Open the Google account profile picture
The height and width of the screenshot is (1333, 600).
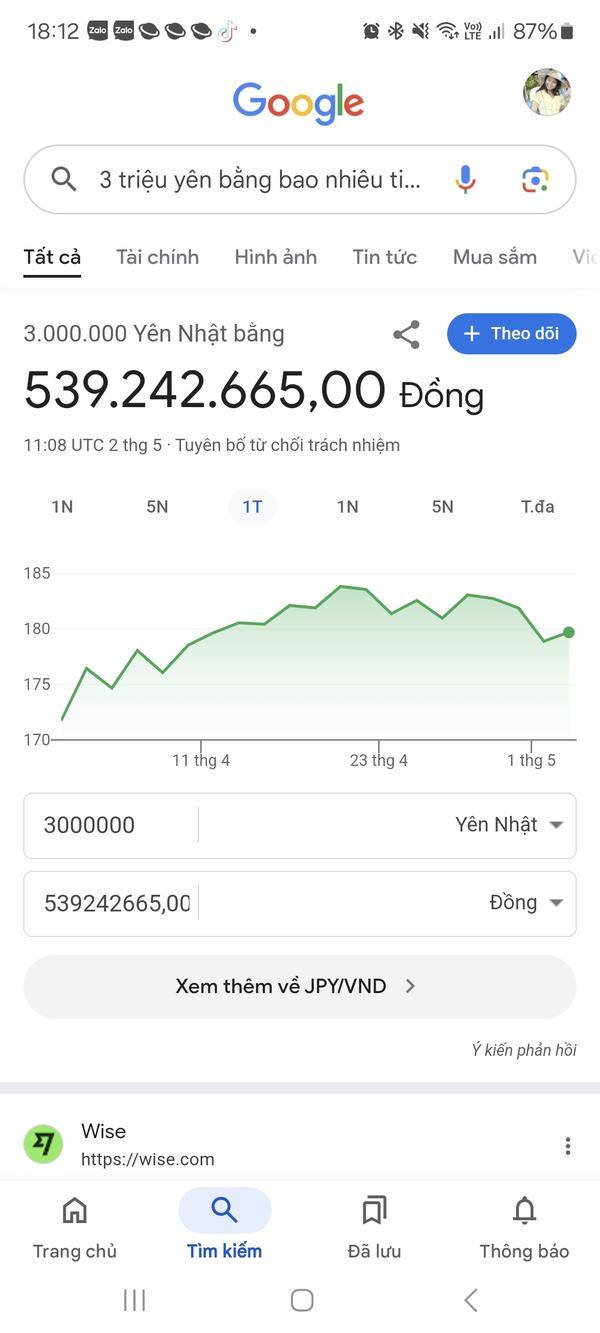pyautogui.click(x=547, y=93)
